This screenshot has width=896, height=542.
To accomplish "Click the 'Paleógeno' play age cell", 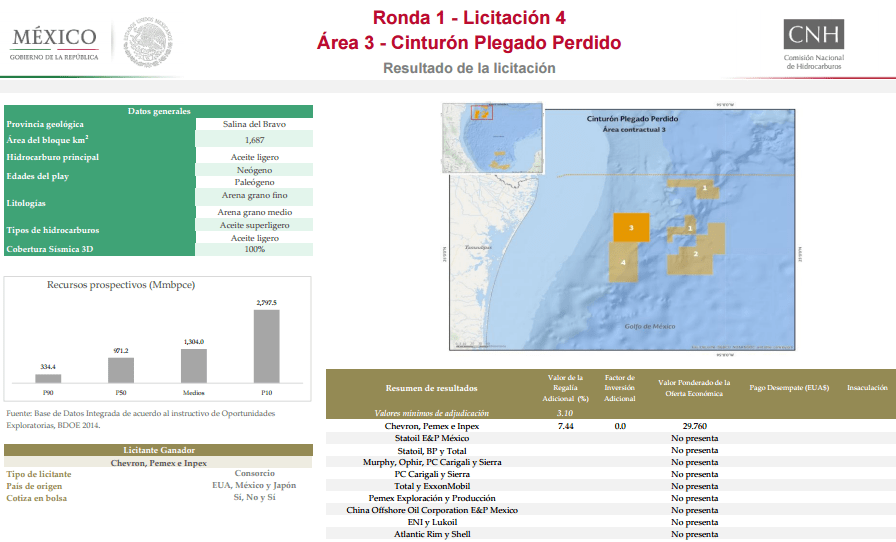I will [254, 182].
